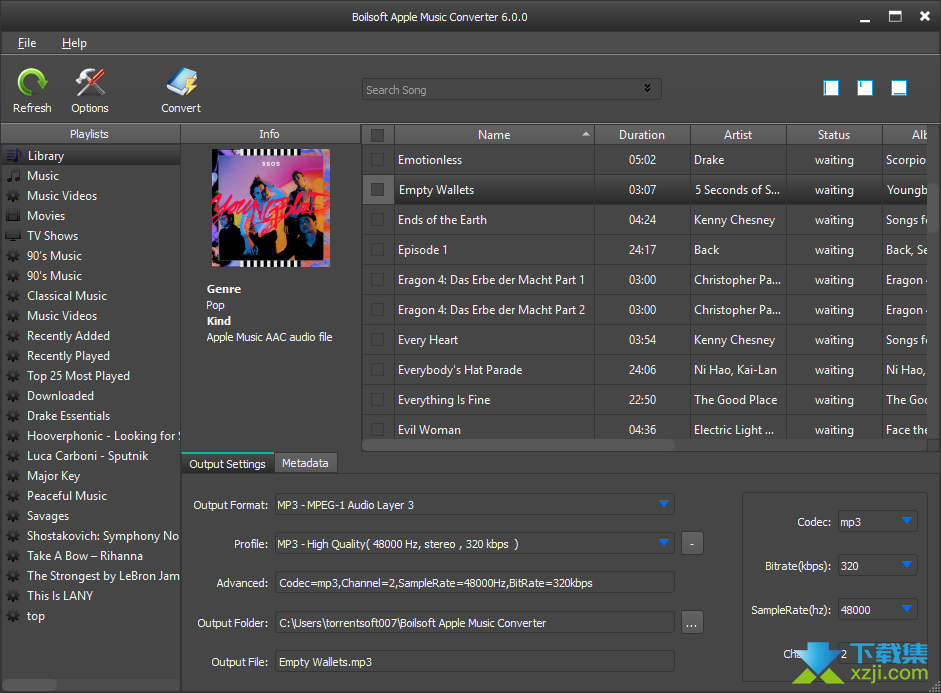Click the TV Shows monitor icon
The height and width of the screenshot is (693, 941).
13,236
